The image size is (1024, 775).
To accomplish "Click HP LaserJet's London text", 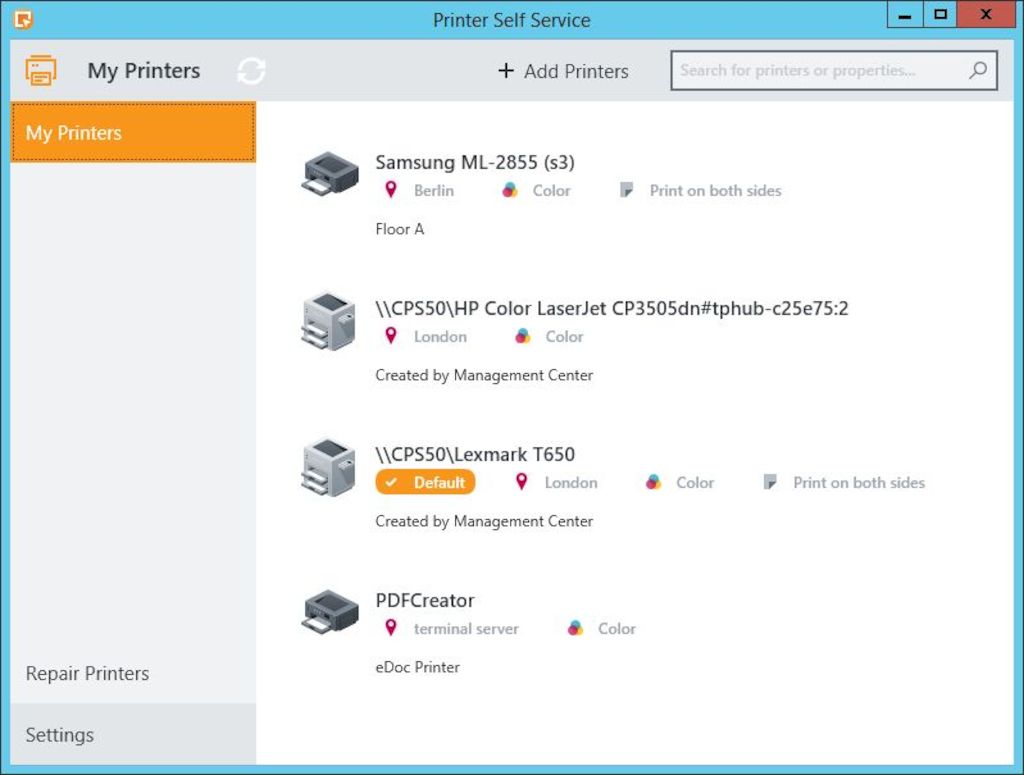I will 440,337.
